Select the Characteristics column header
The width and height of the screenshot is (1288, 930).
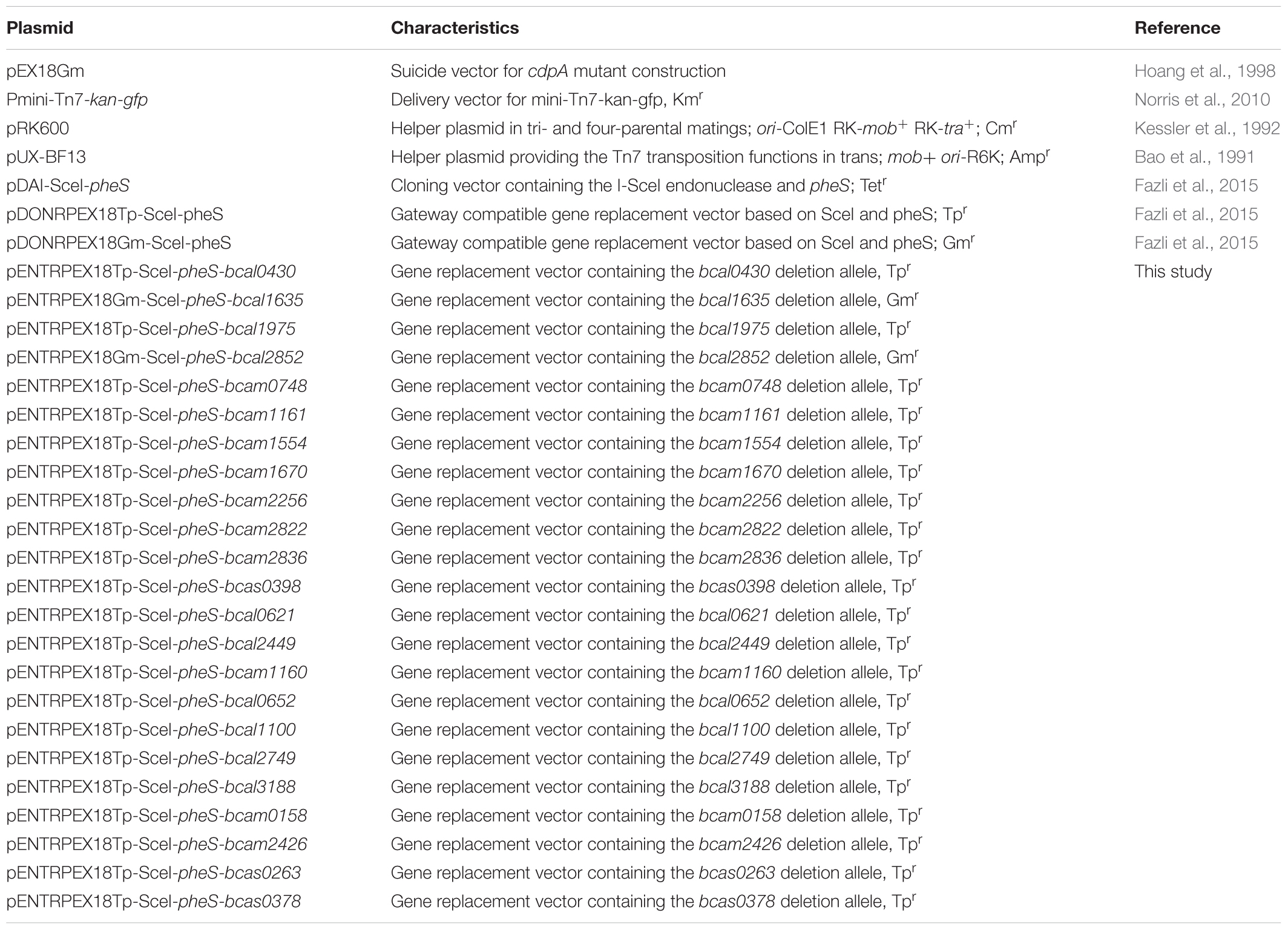[455, 28]
